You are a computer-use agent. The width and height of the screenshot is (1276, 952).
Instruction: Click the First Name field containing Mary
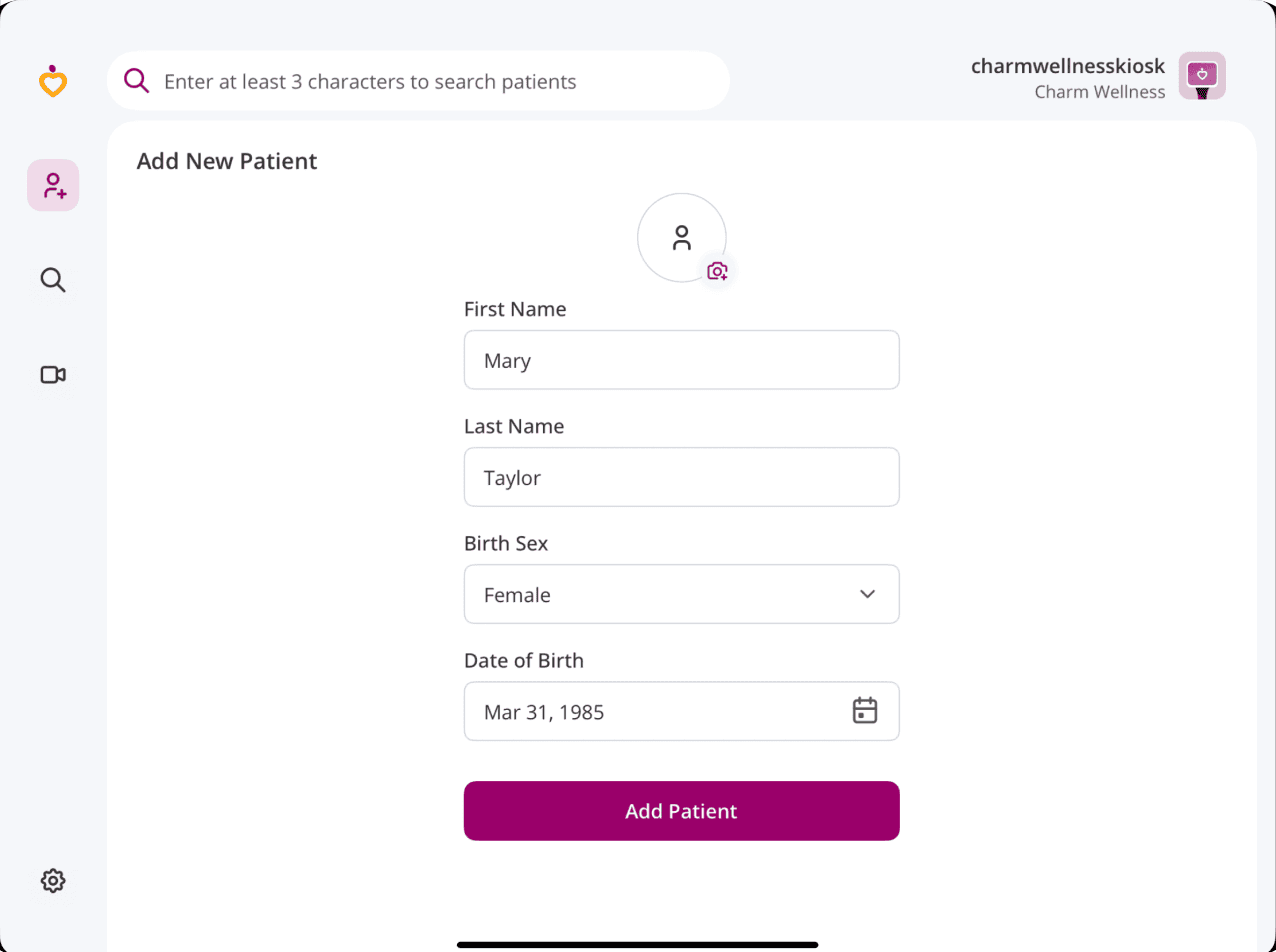coord(681,359)
